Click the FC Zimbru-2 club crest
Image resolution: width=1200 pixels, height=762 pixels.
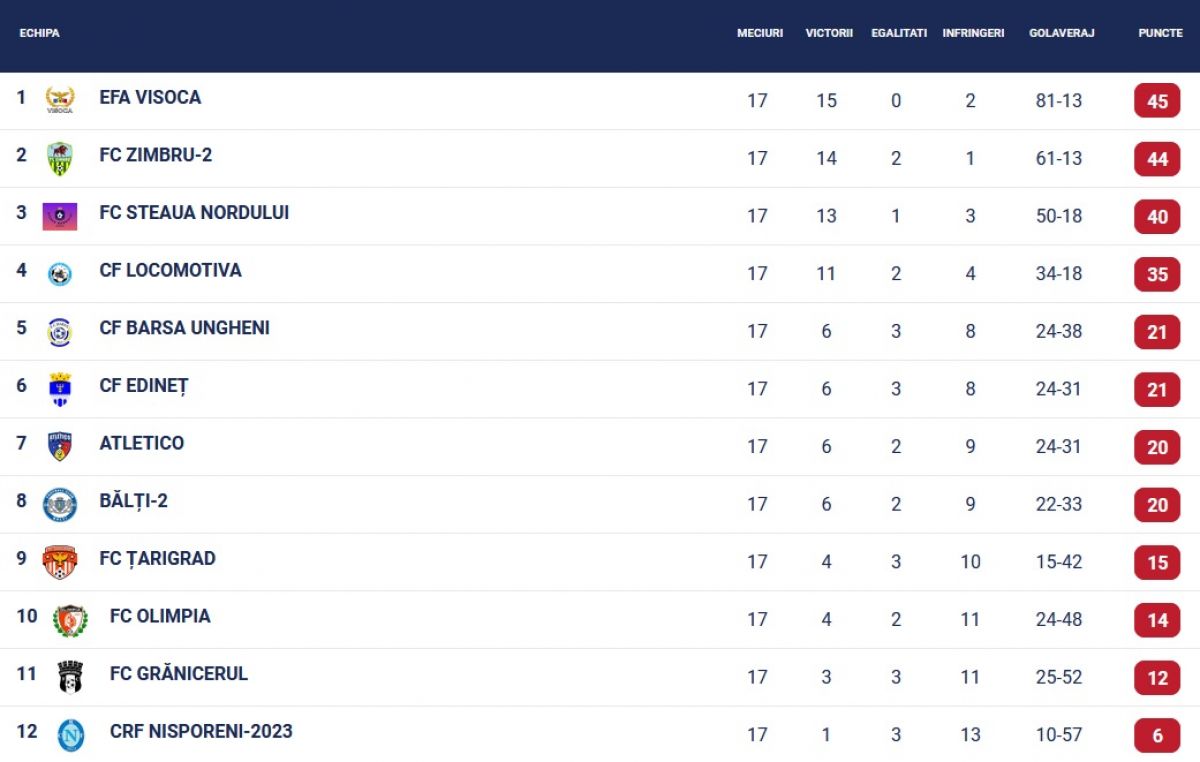[x=60, y=158]
